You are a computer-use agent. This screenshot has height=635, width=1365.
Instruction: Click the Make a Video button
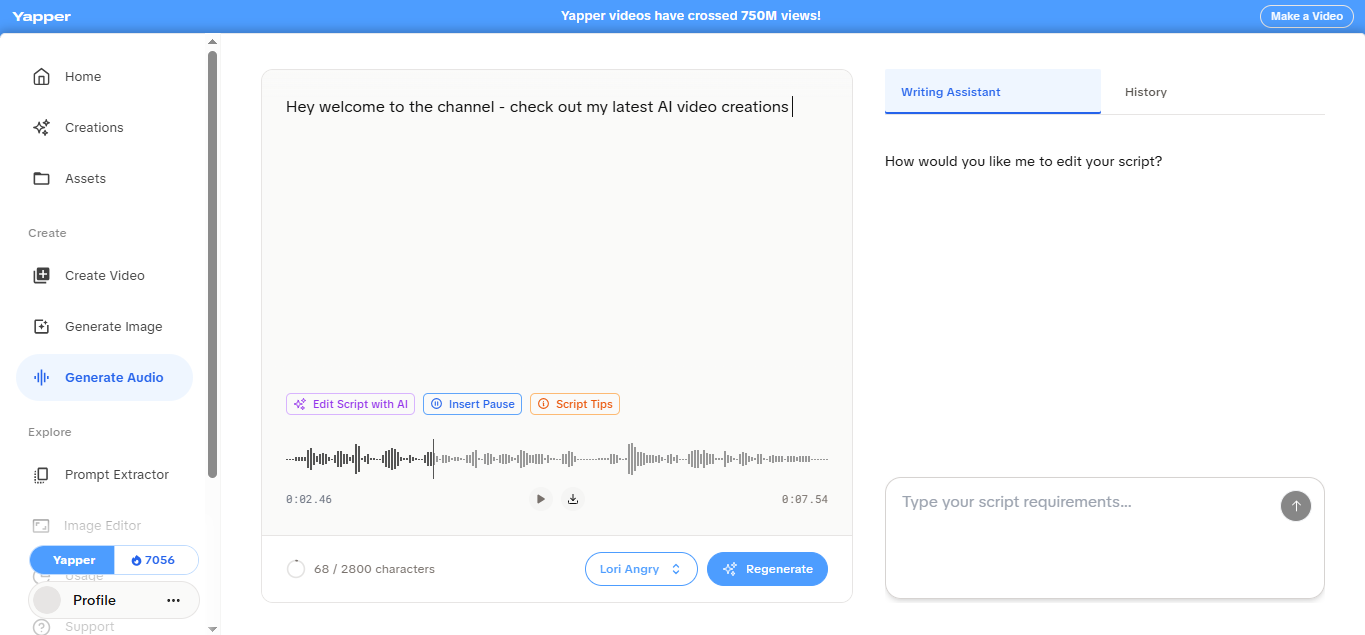tap(1306, 16)
